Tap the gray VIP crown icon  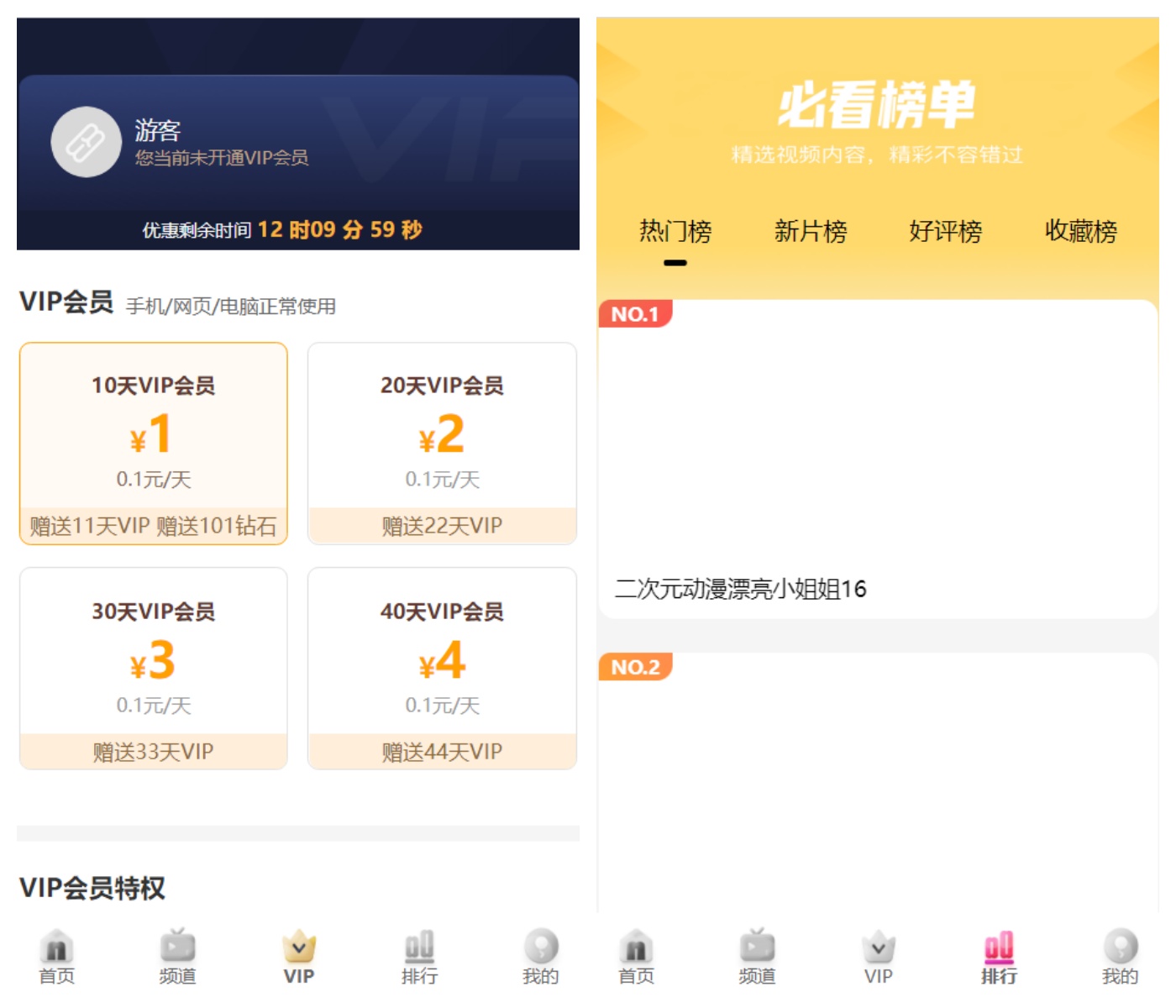(878, 948)
